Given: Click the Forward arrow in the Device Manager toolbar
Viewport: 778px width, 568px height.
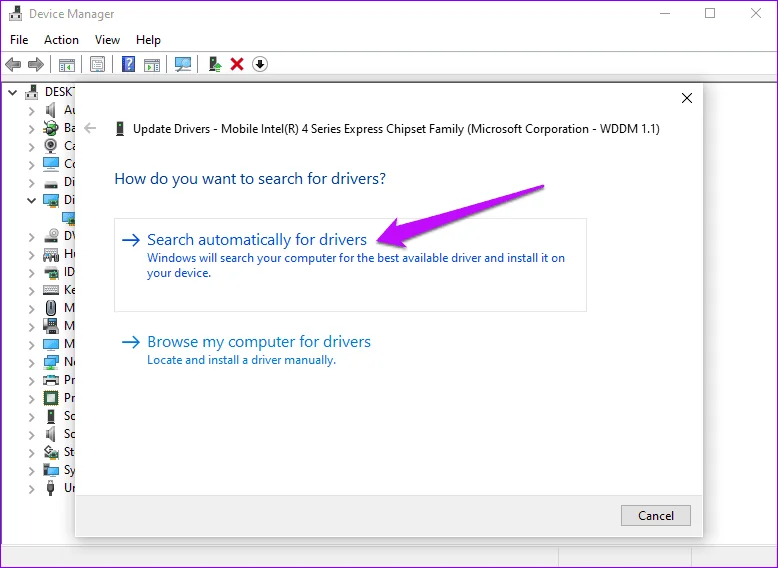Looking at the screenshot, I should click(x=36, y=64).
